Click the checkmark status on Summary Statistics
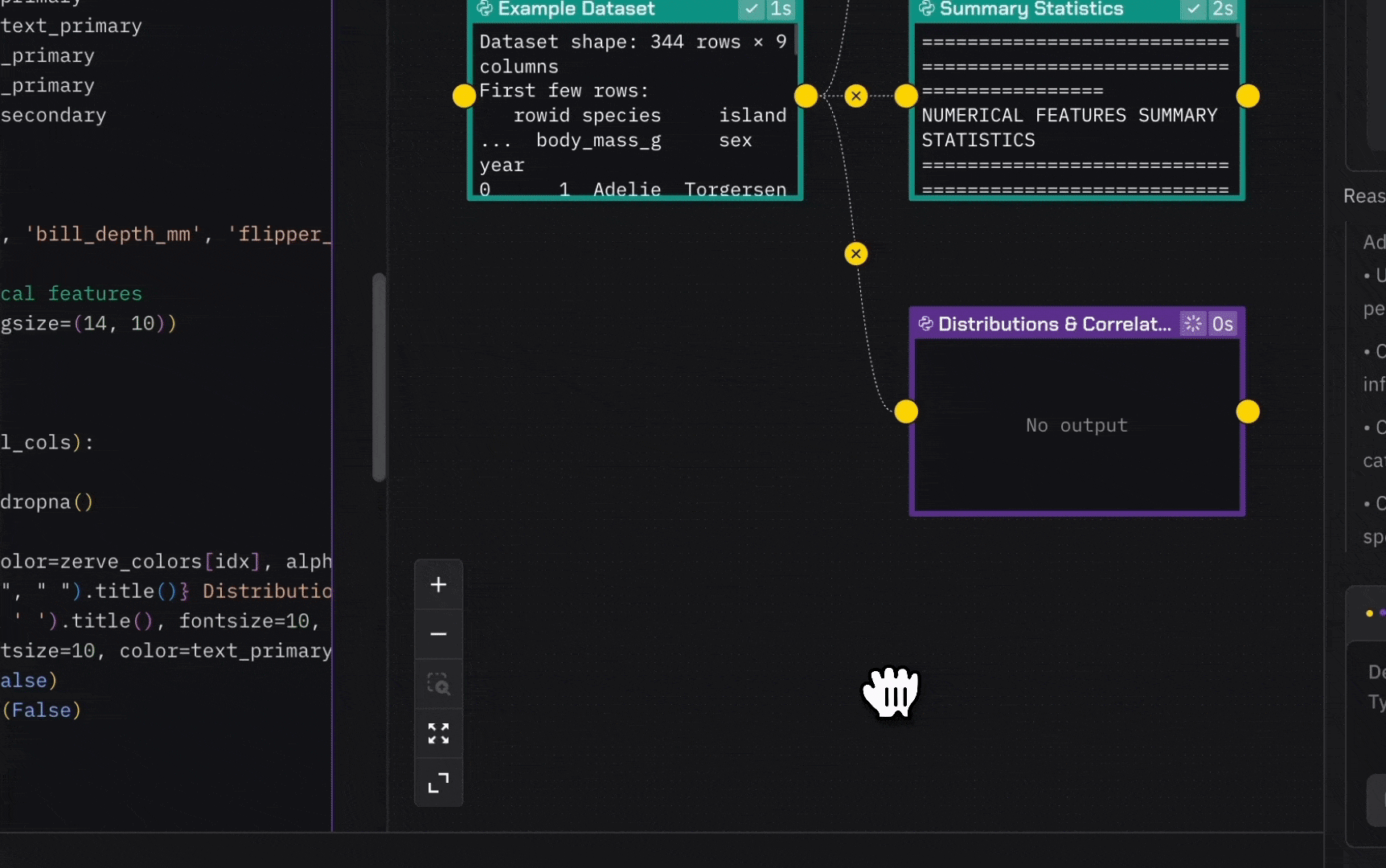 [x=1193, y=9]
